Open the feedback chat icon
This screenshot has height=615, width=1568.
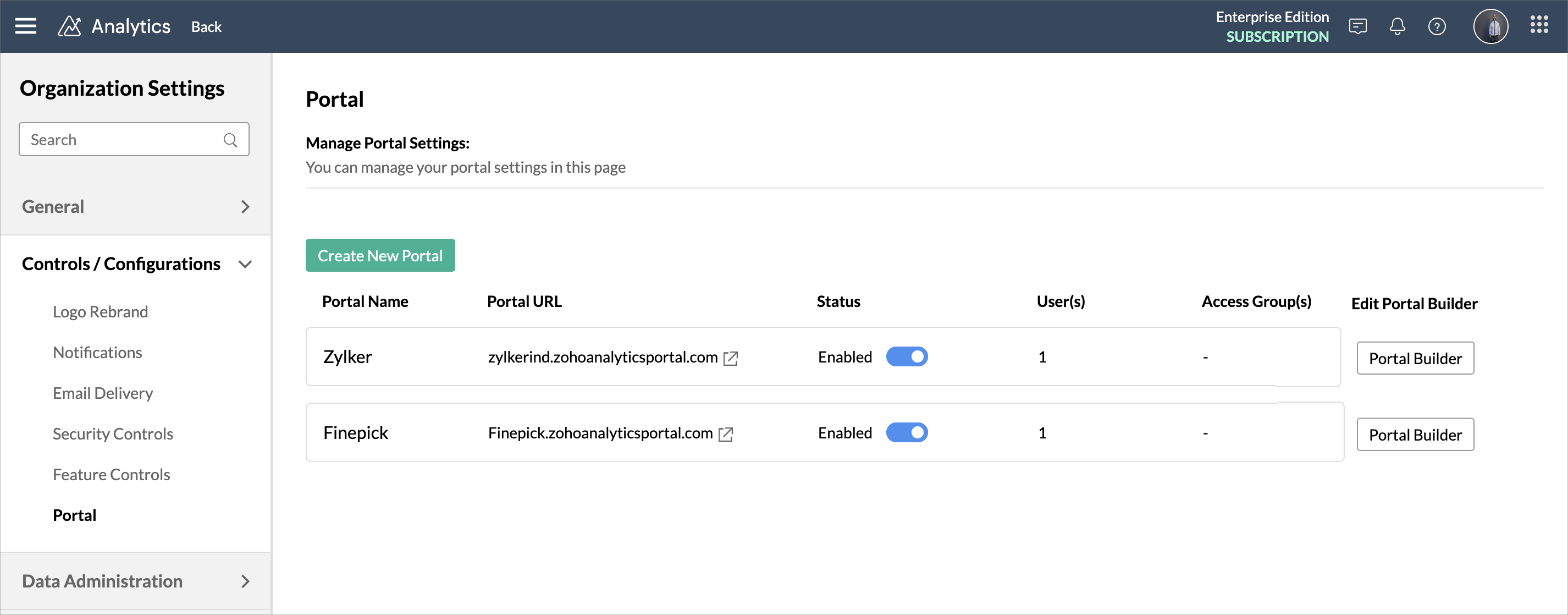click(1357, 26)
